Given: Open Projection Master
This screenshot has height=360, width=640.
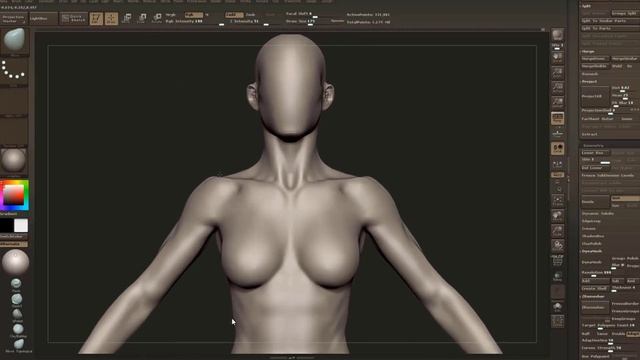Looking at the screenshot, I should tap(13, 18).
